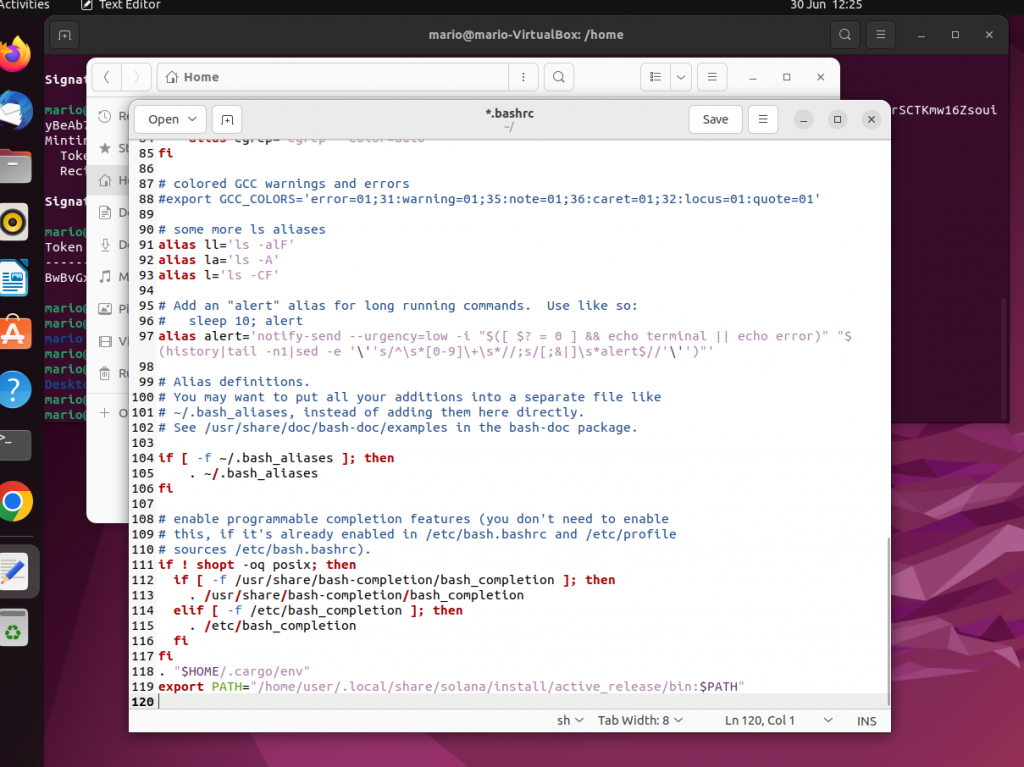This screenshot has height=767, width=1024.
Task: Go forward in the Files window
Action: [x=136, y=77]
